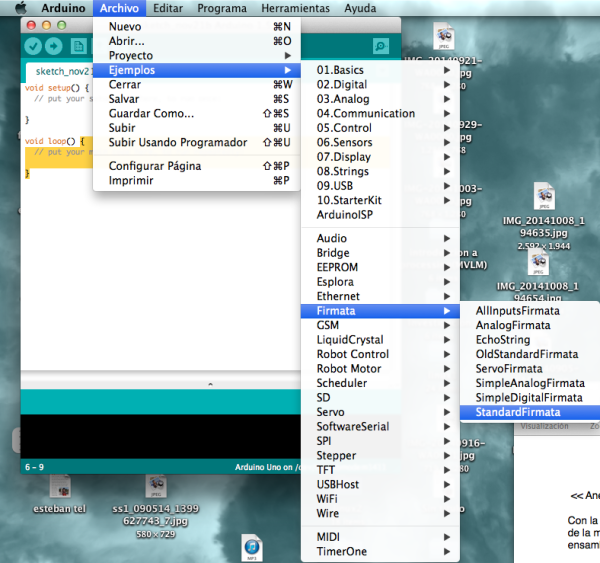Open the AnalogFirmata example
Viewport: 600px width, 563px height.
(x=530, y=325)
